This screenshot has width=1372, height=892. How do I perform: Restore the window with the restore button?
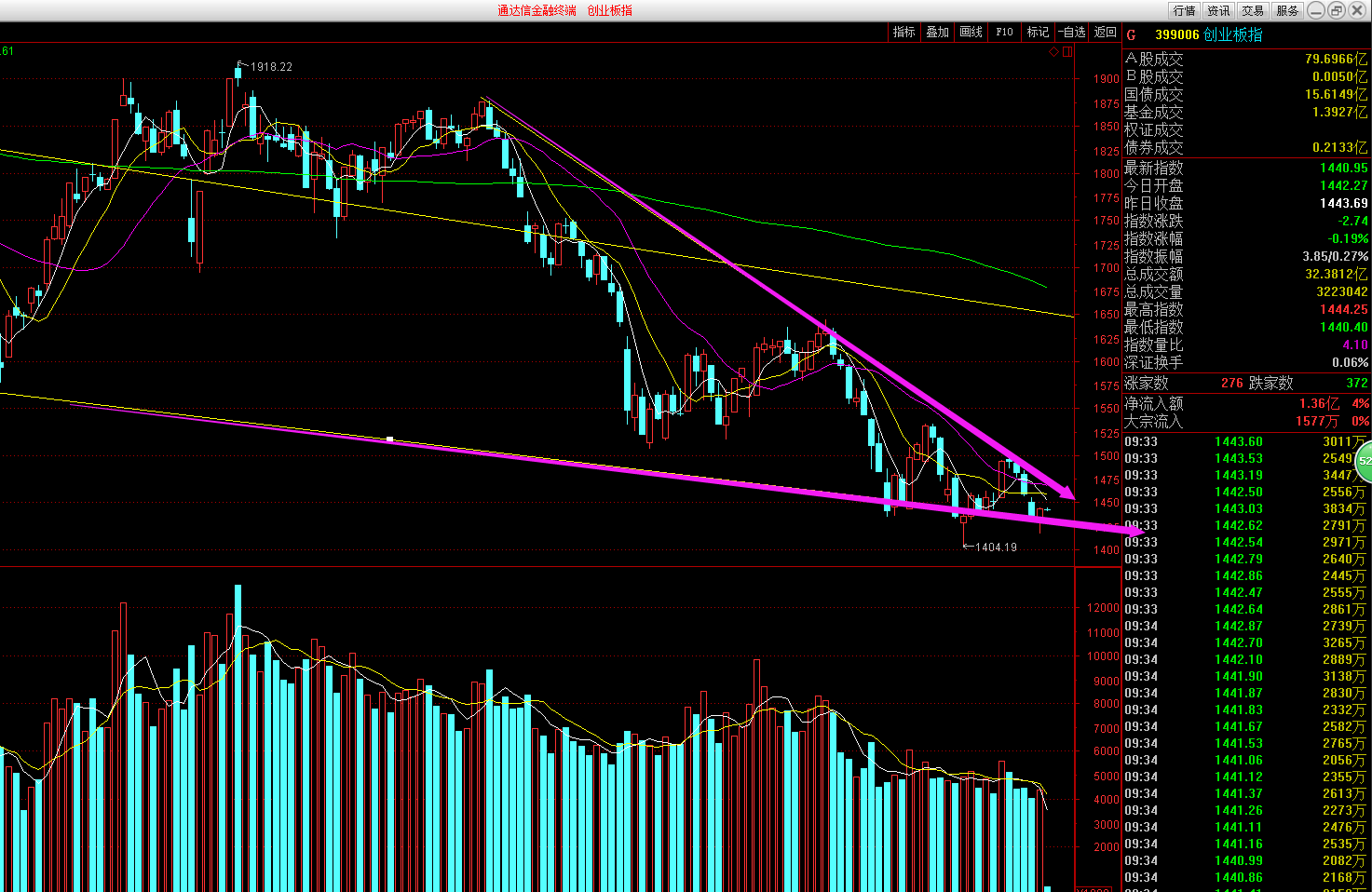(x=1335, y=10)
